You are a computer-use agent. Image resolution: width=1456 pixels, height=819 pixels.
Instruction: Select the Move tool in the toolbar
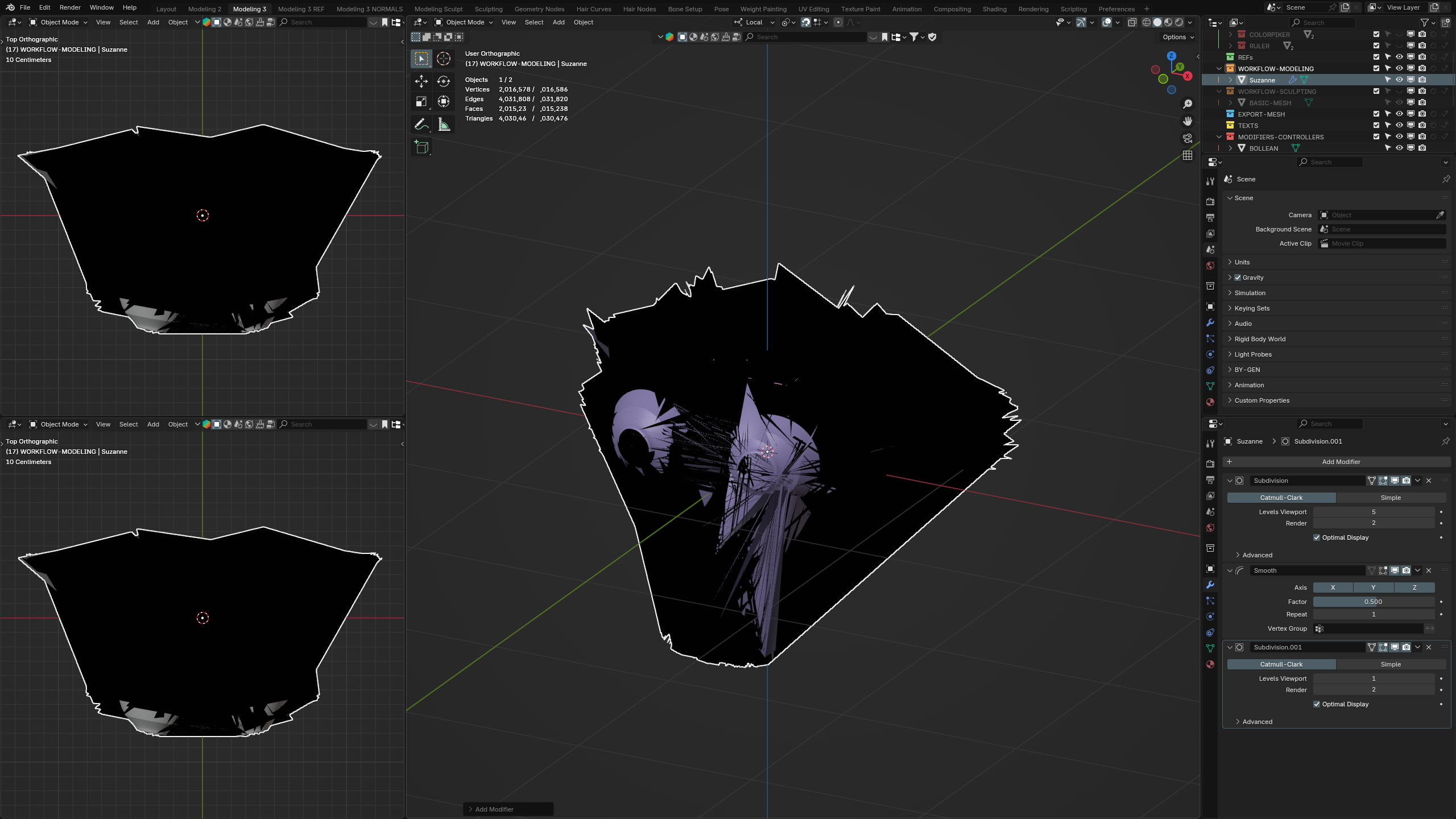pos(421,81)
